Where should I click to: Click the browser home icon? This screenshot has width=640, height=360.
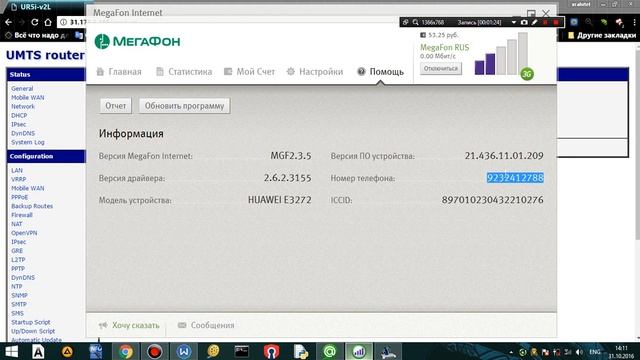coord(48,22)
